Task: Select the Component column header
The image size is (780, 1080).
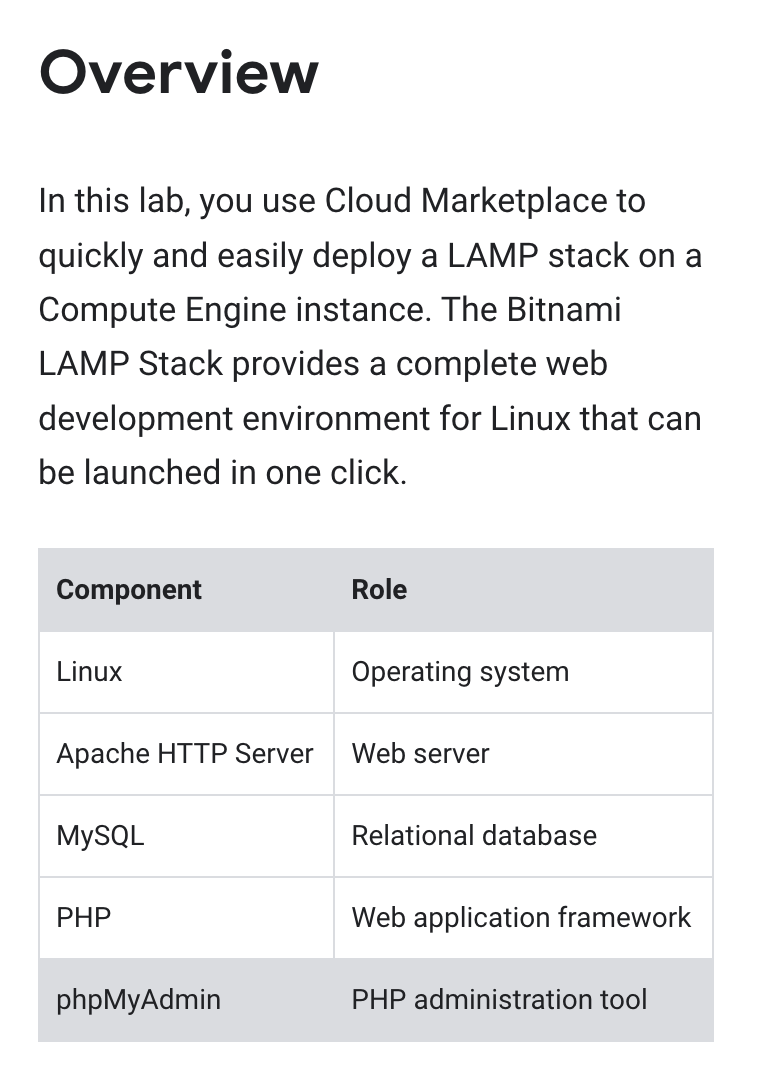Action: (186, 590)
